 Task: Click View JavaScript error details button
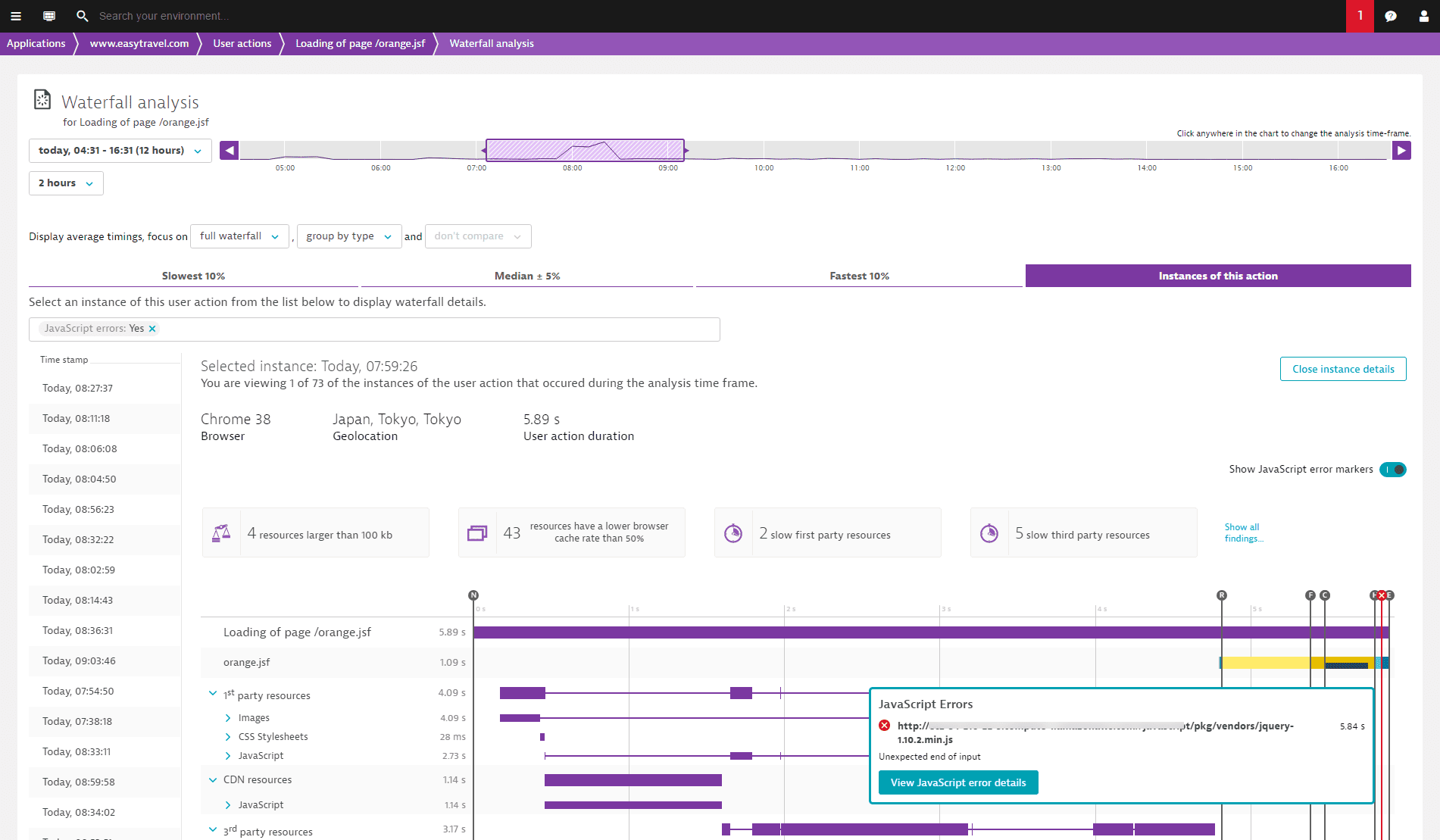(958, 782)
